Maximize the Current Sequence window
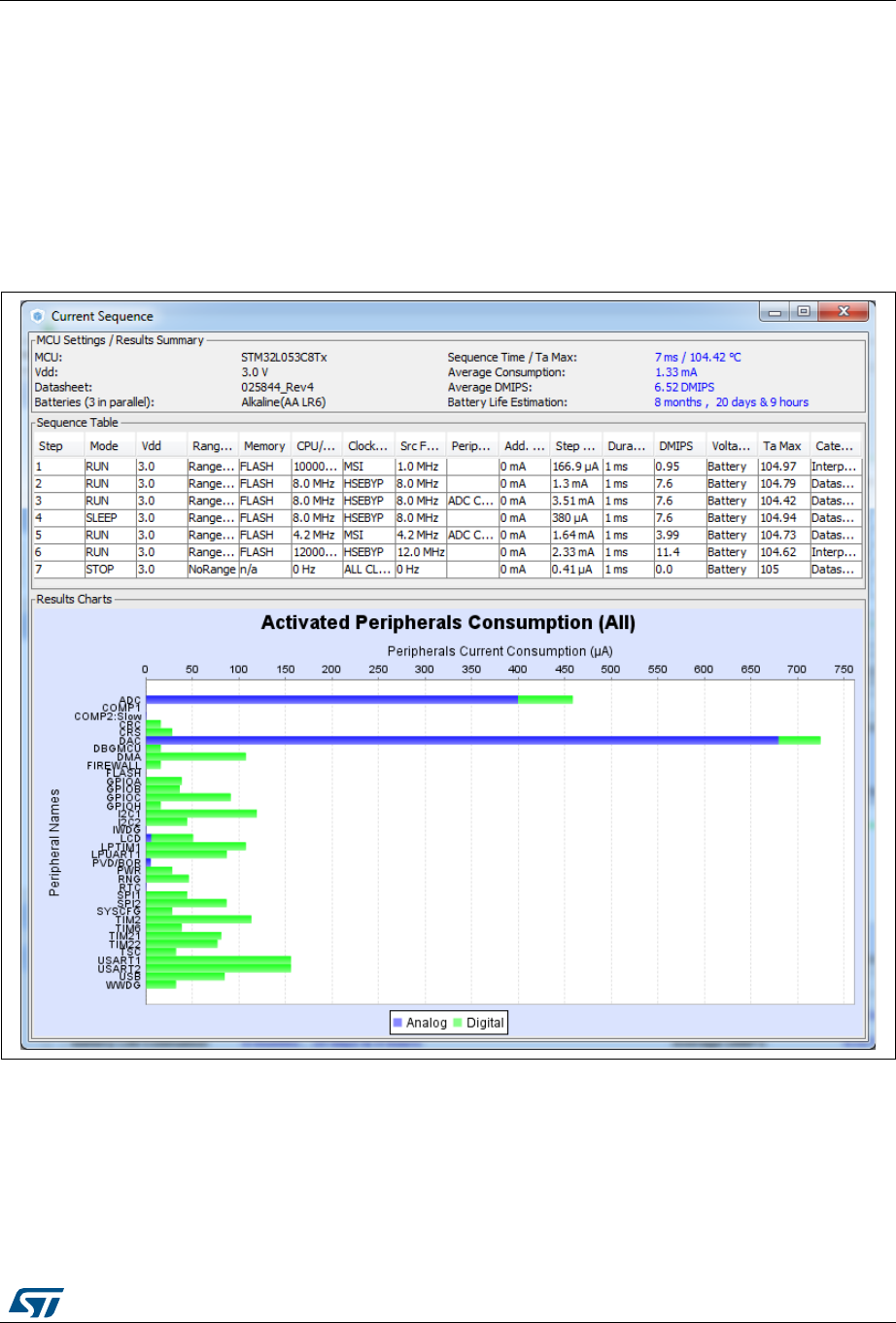The image size is (896, 1323). coord(803,313)
